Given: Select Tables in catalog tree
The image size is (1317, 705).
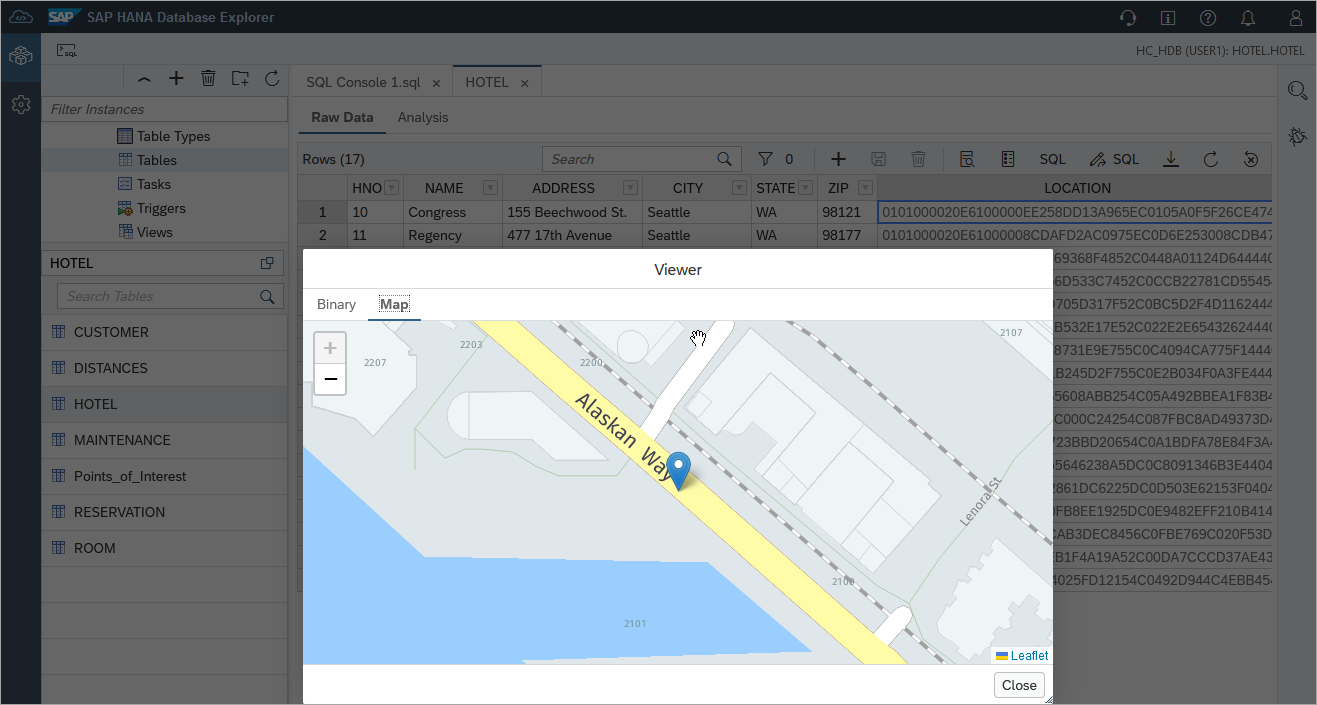Looking at the screenshot, I should click(157, 160).
